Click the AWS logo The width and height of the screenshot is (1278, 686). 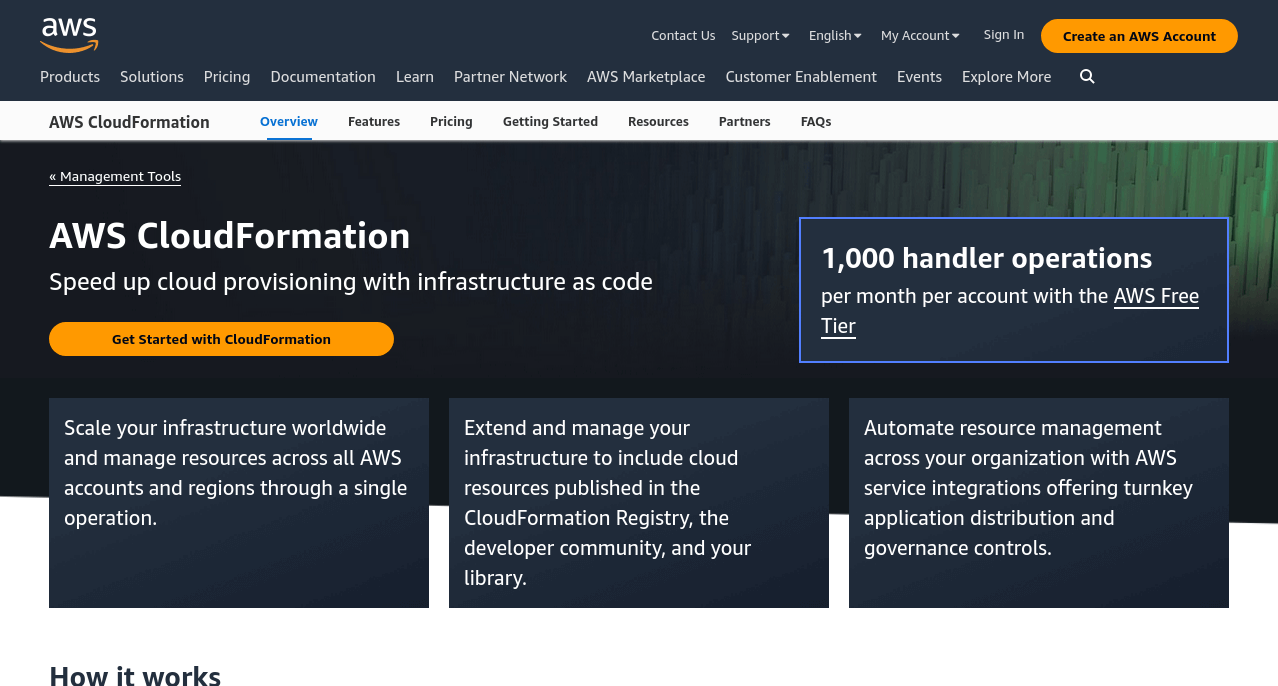(68, 35)
